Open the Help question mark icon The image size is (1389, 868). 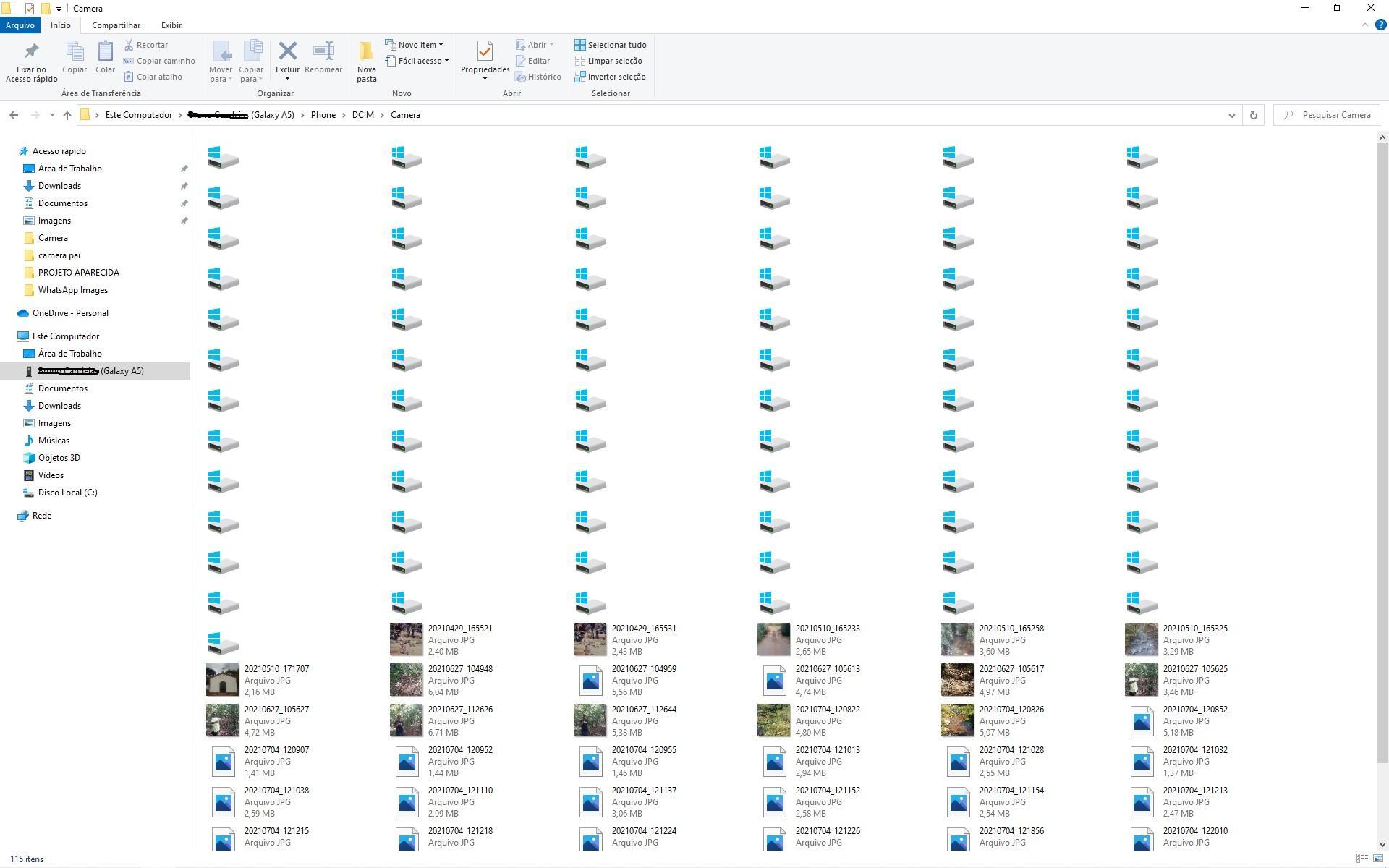click(x=1380, y=25)
